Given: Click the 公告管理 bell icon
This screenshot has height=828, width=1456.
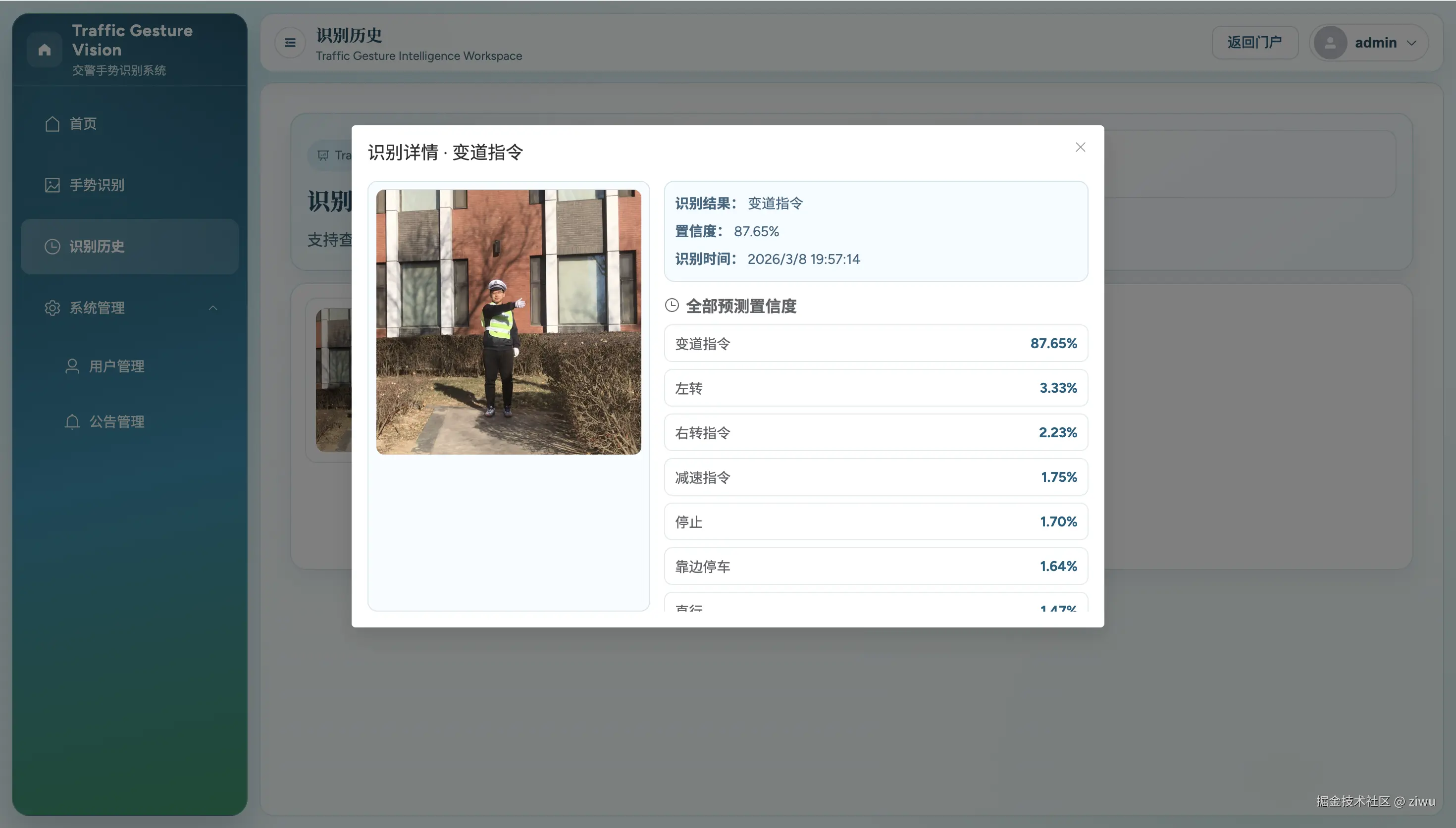Looking at the screenshot, I should point(72,421).
